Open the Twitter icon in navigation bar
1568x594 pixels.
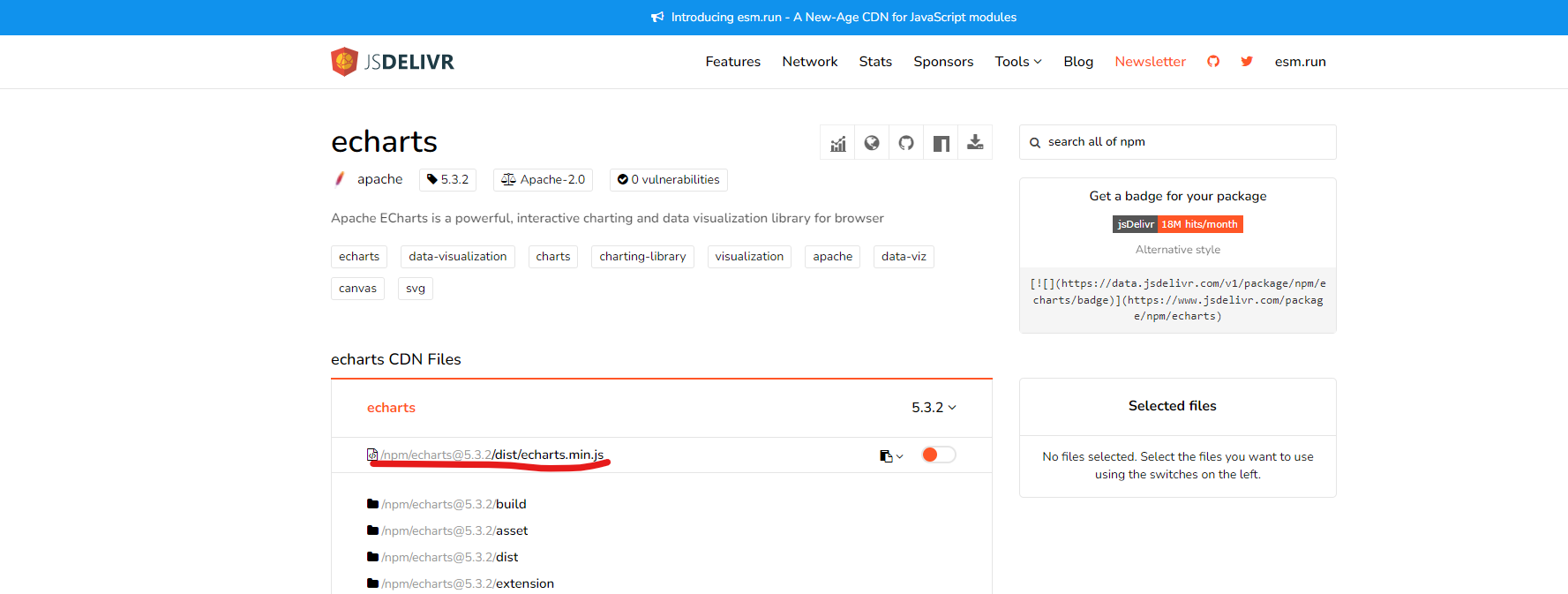(1247, 62)
